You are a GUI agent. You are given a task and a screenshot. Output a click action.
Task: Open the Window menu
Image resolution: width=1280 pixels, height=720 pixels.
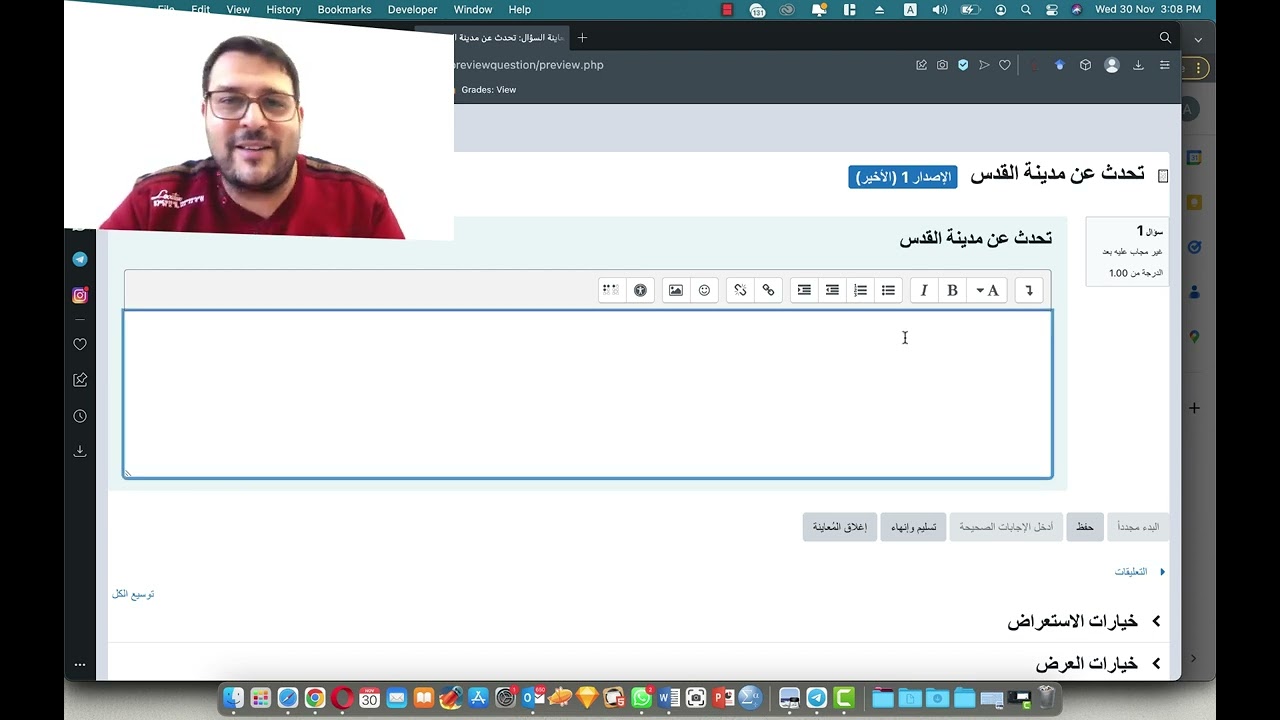(x=473, y=9)
